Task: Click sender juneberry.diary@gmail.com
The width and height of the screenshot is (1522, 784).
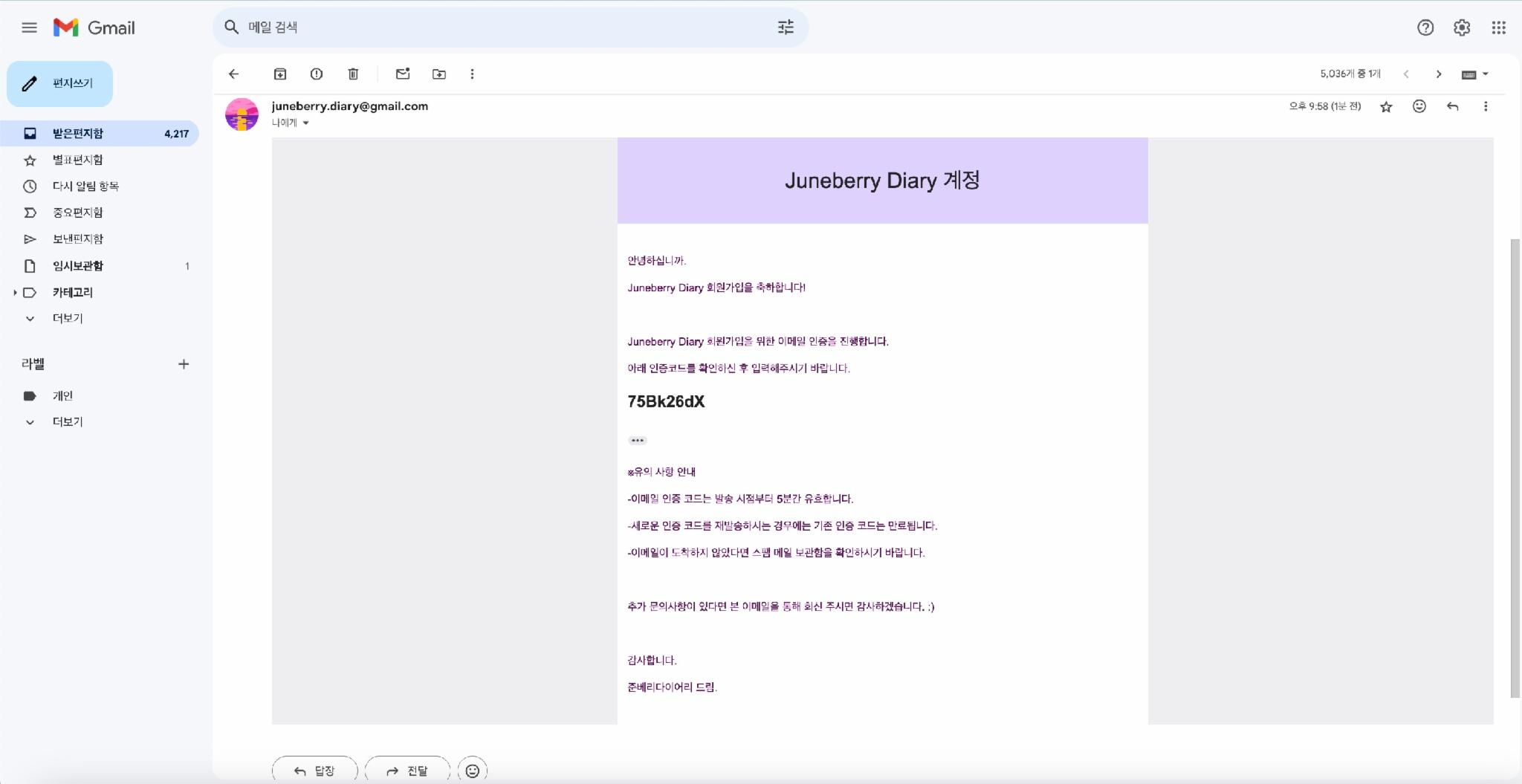Action: tap(350, 106)
